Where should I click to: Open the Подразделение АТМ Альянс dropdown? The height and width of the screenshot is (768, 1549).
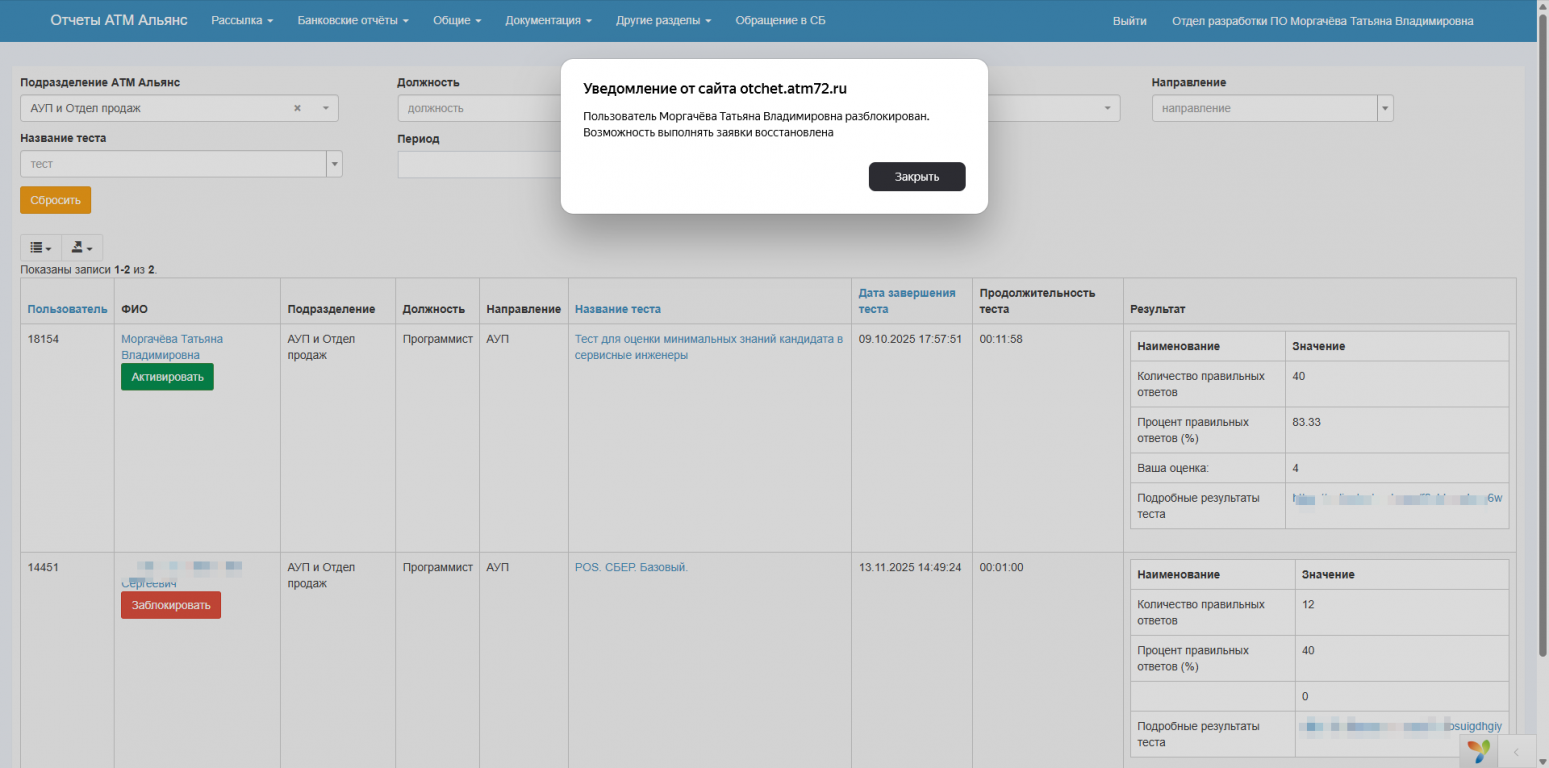326,108
